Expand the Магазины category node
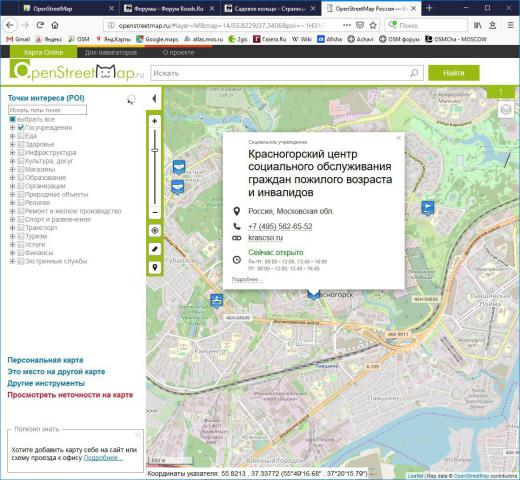 point(12,169)
